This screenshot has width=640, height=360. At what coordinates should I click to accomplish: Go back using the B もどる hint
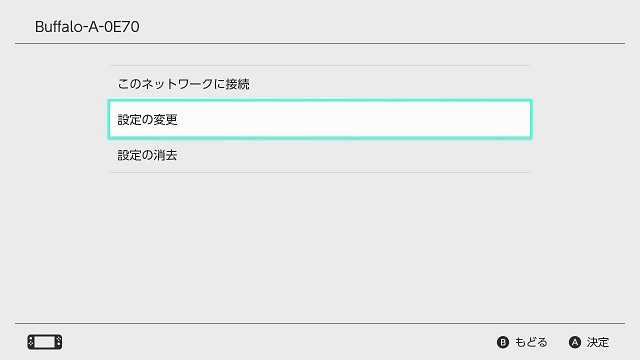pos(522,342)
